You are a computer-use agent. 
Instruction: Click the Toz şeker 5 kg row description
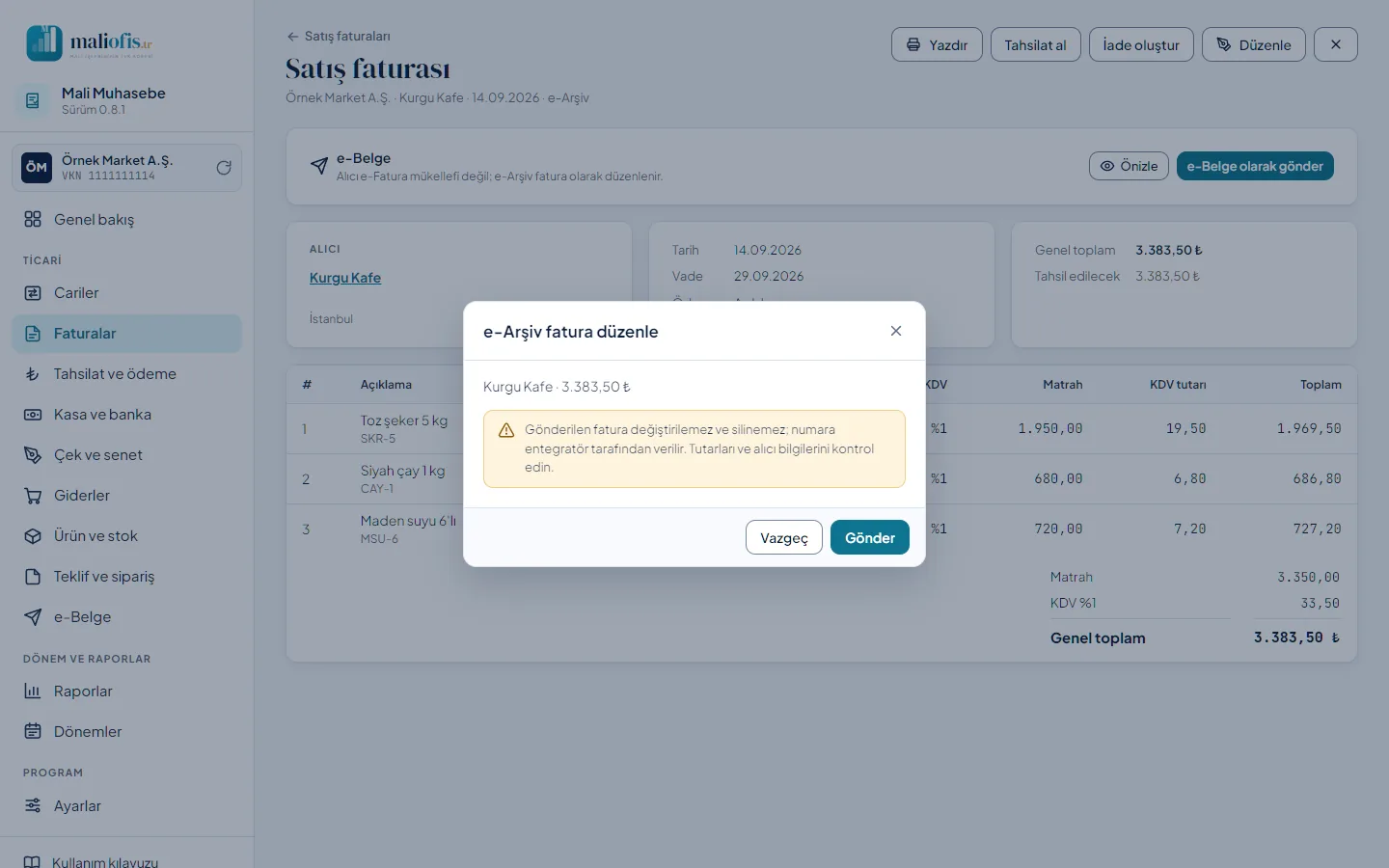[404, 420]
